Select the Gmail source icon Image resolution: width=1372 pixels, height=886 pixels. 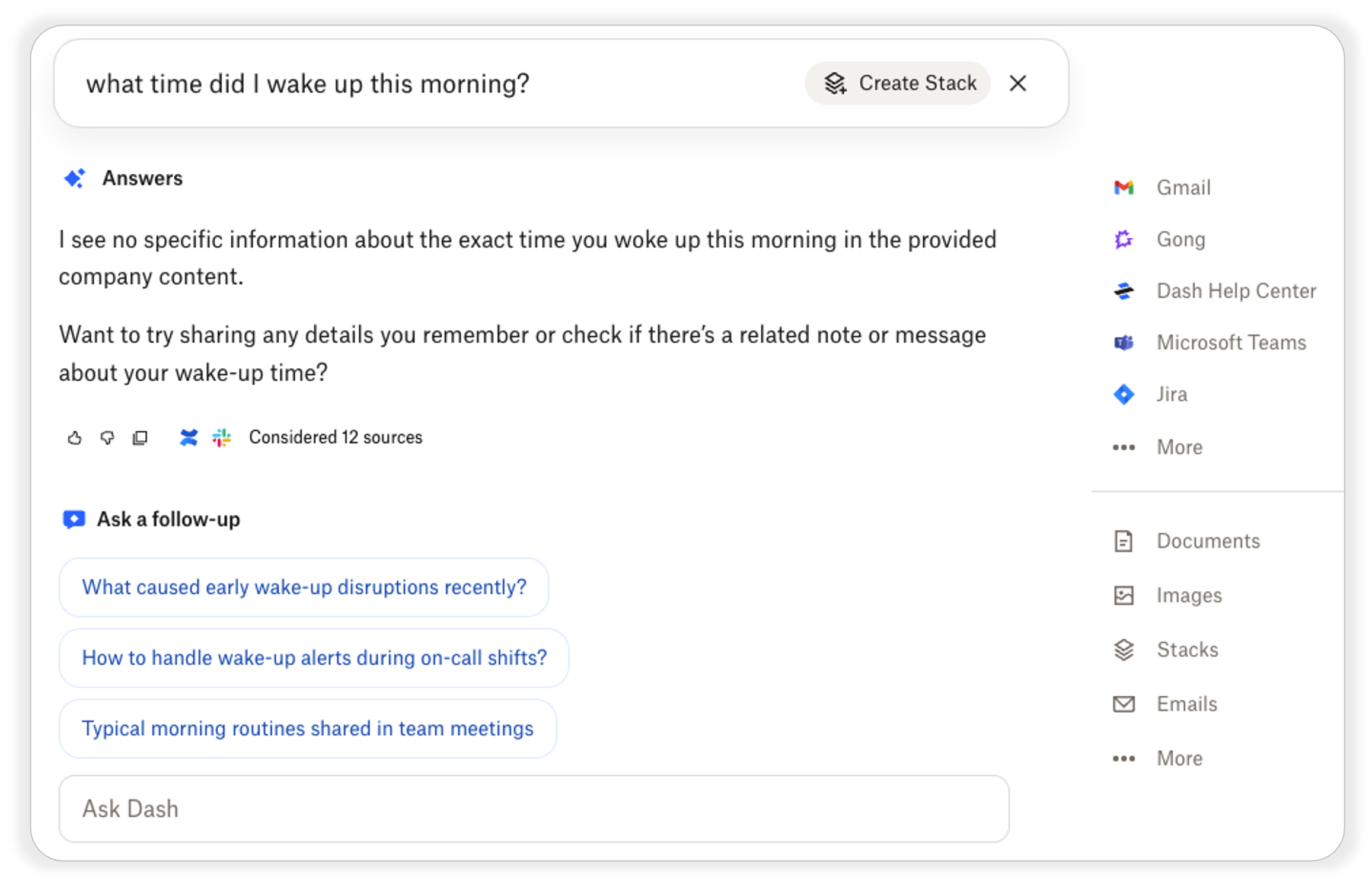(x=1124, y=187)
